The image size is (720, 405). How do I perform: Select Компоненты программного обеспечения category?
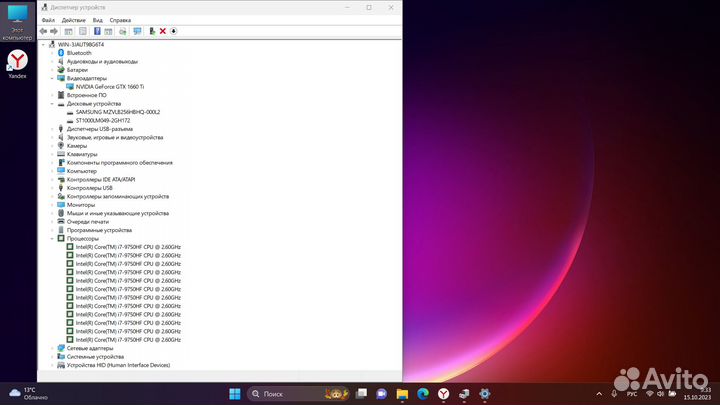point(119,163)
